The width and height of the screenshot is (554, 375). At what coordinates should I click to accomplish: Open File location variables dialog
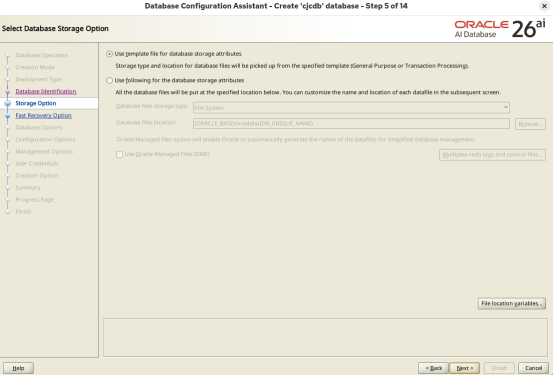[x=512, y=303]
